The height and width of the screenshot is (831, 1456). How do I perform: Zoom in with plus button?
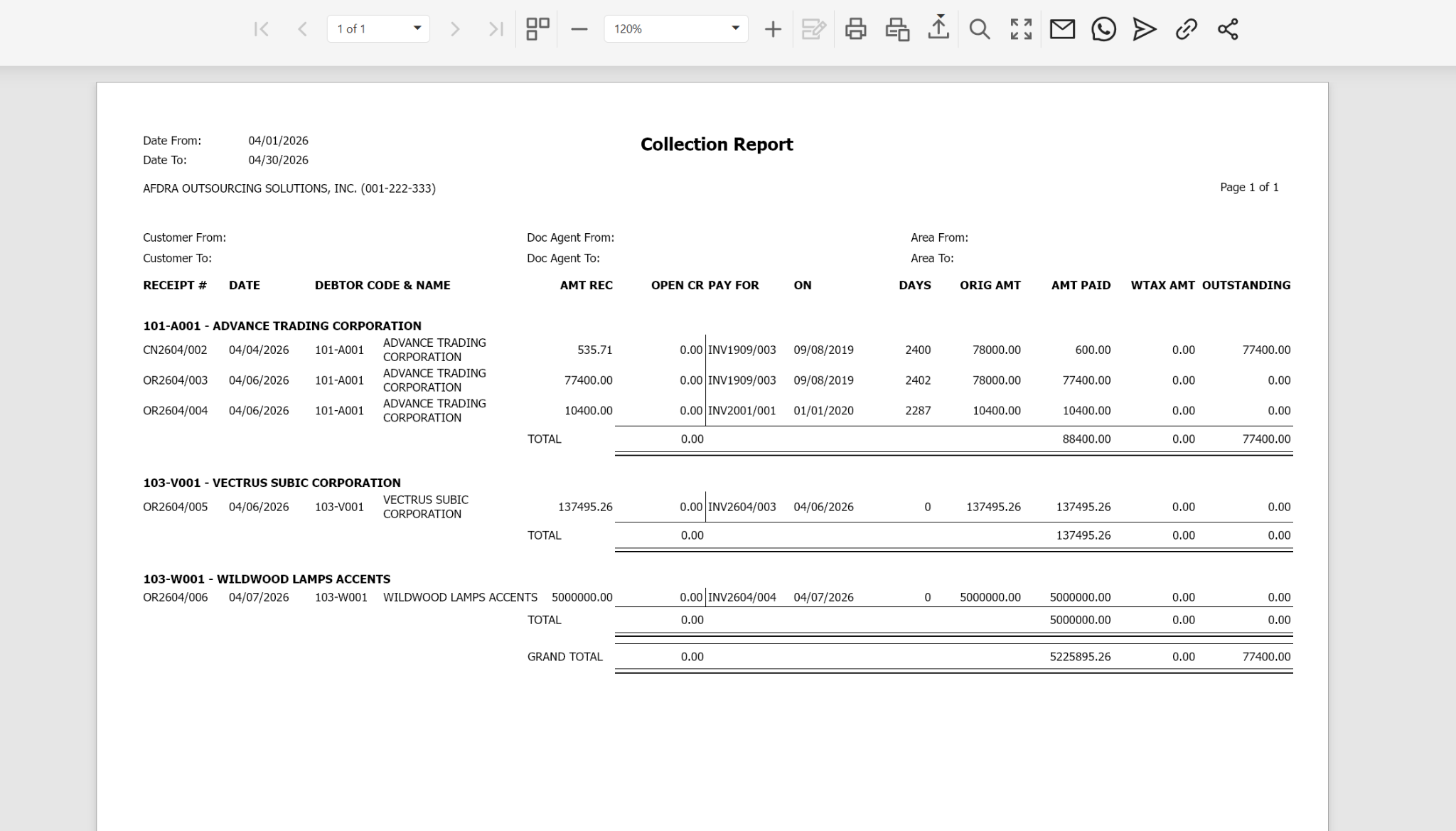point(773,29)
